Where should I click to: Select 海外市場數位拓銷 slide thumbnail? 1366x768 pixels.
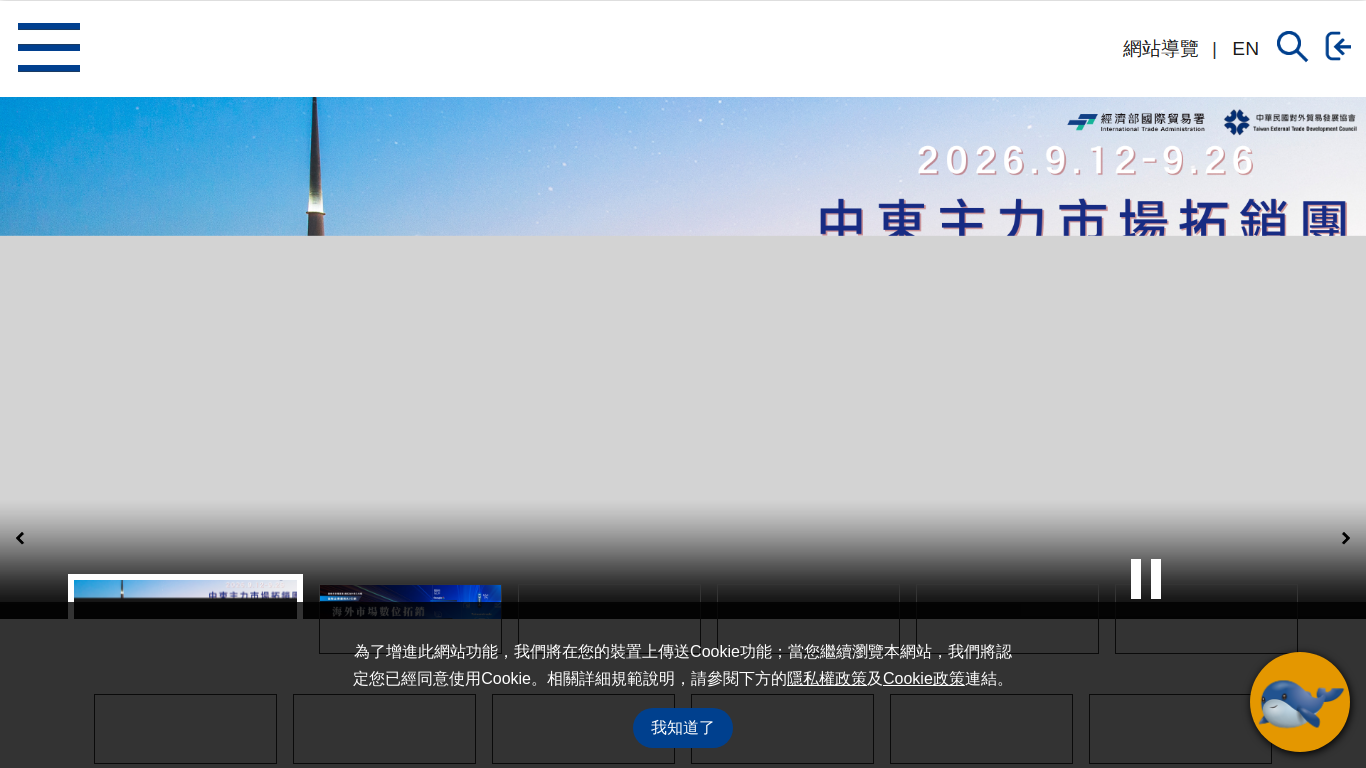[x=411, y=601]
